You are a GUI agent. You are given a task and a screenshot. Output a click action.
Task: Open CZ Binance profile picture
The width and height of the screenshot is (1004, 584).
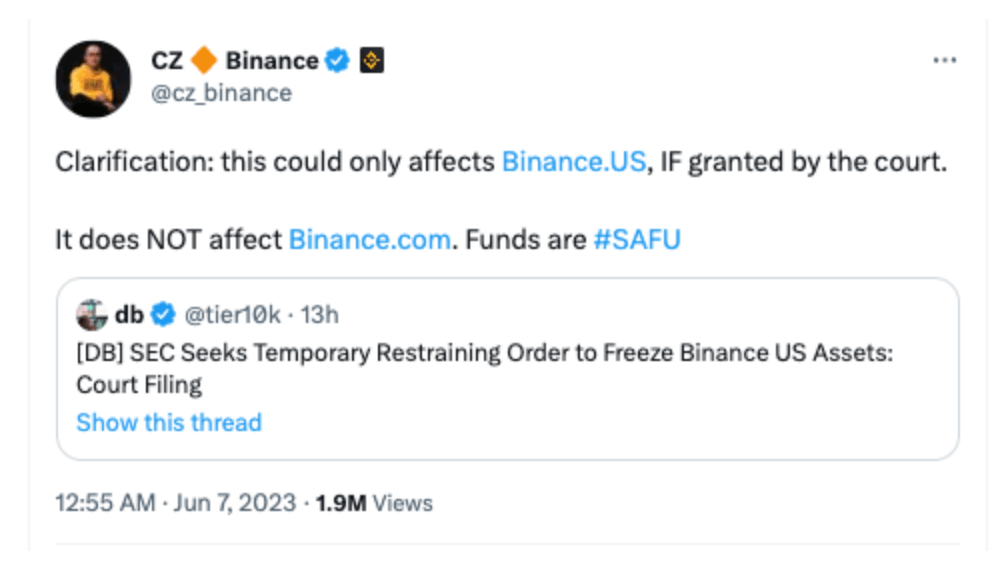coord(93,79)
